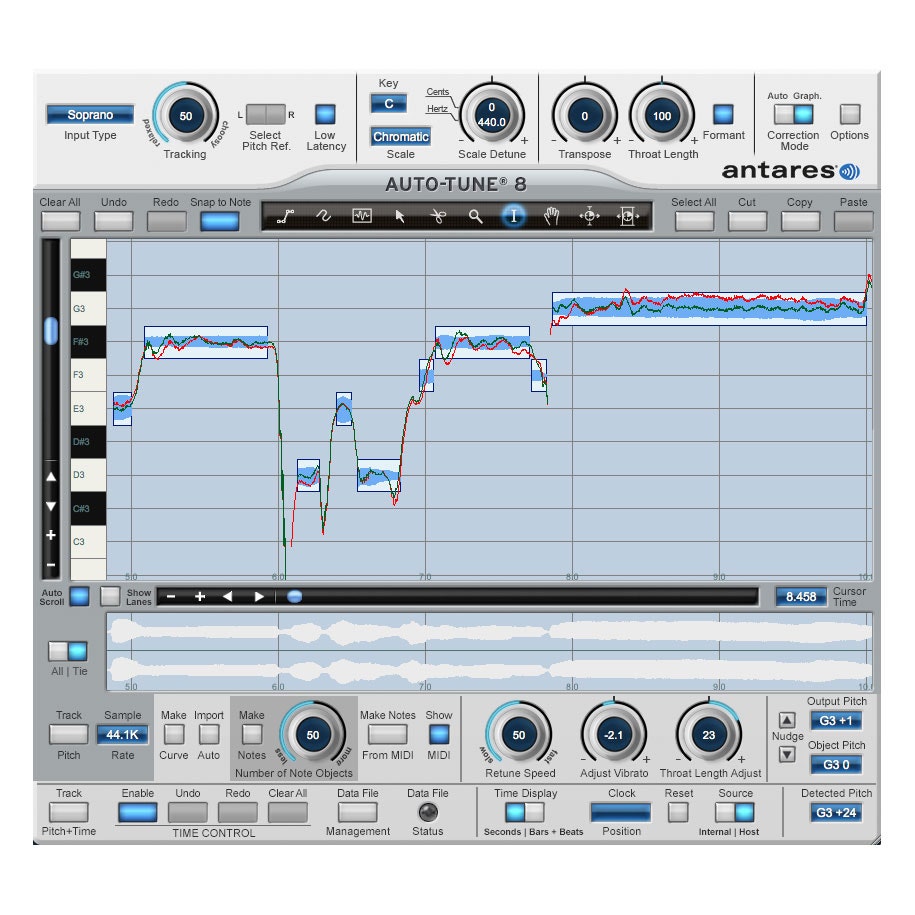
Task: Switch Time Display Seconds / Bars + Beats
Action: coord(525,812)
